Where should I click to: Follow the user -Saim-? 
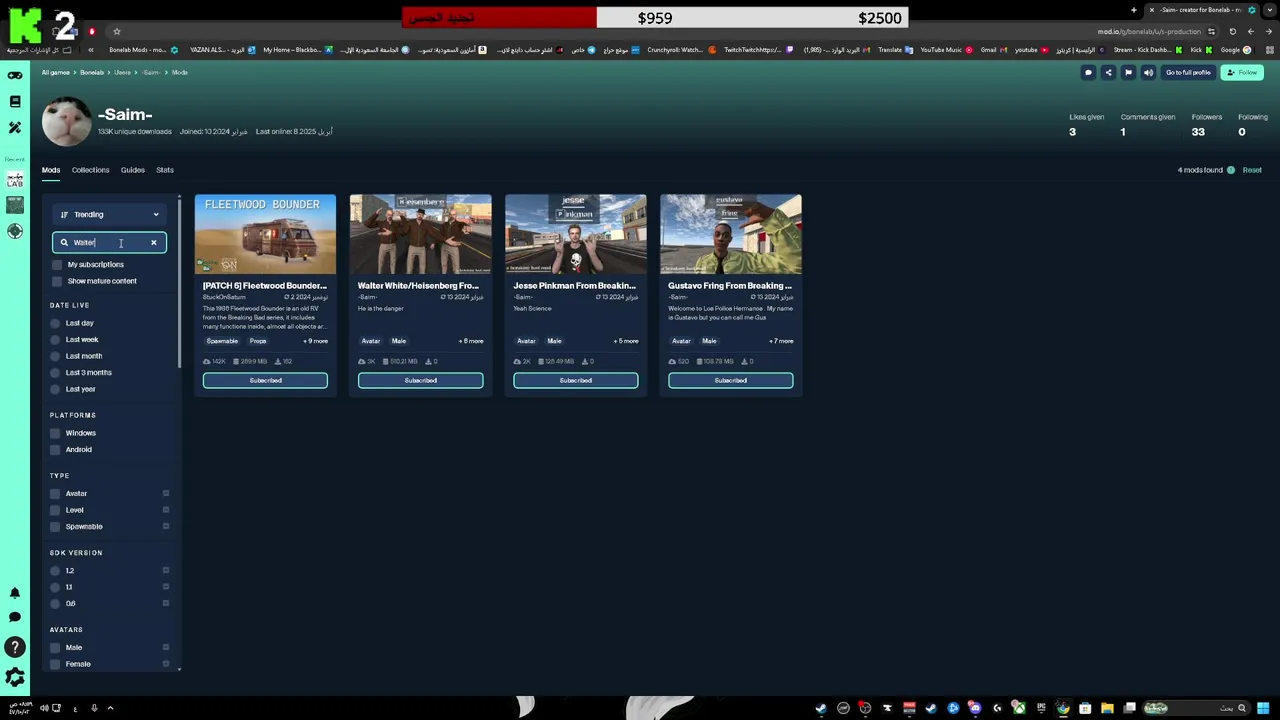pyautogui.click(x=1242, y=72)
